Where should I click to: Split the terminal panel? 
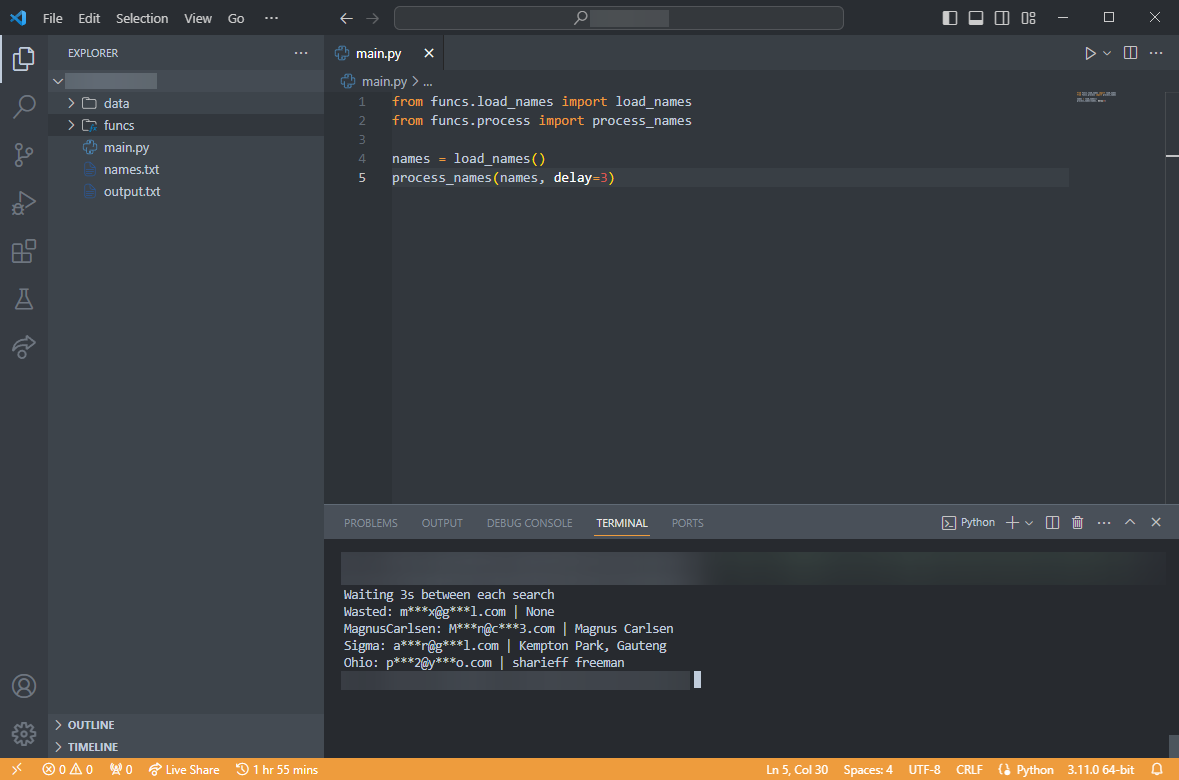point(1053,523)
